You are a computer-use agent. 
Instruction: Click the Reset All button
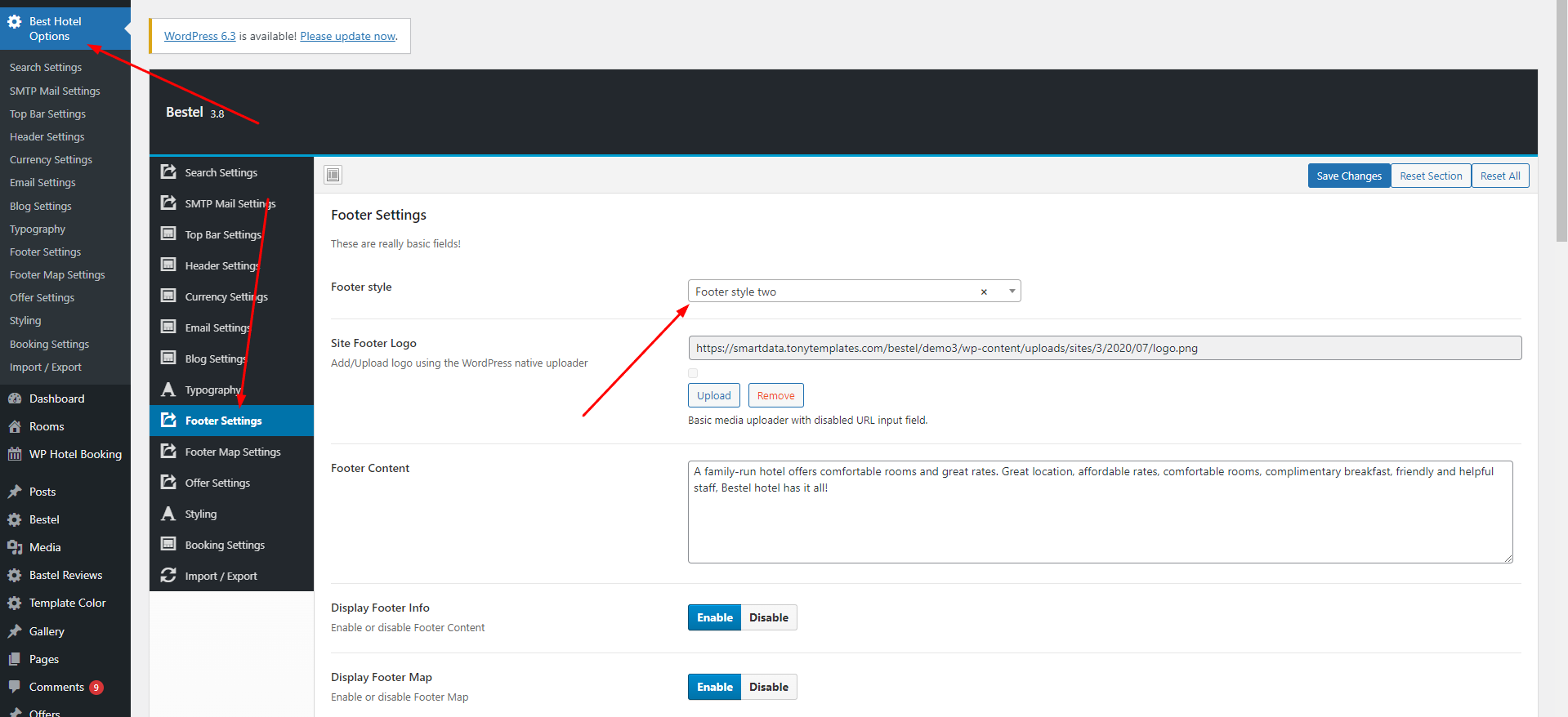[1500, 176]
